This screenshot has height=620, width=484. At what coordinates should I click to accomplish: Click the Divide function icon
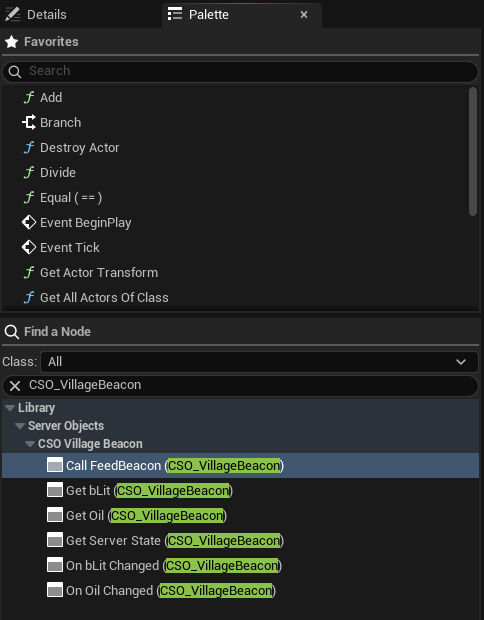point(29,172)
